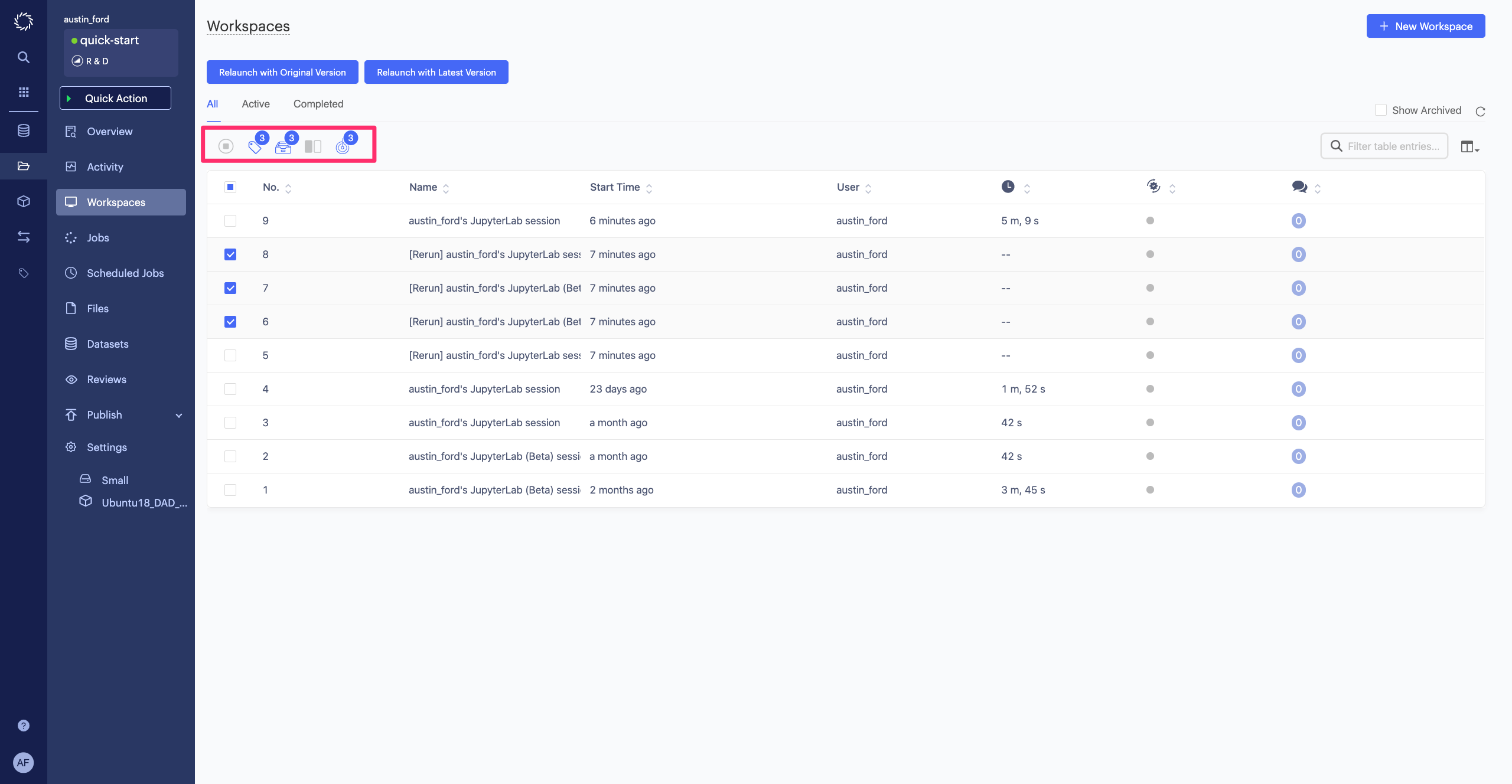Open the tags icon in left rail
The height and width of the screenshot is (784, 1512).
pos(24,273)
